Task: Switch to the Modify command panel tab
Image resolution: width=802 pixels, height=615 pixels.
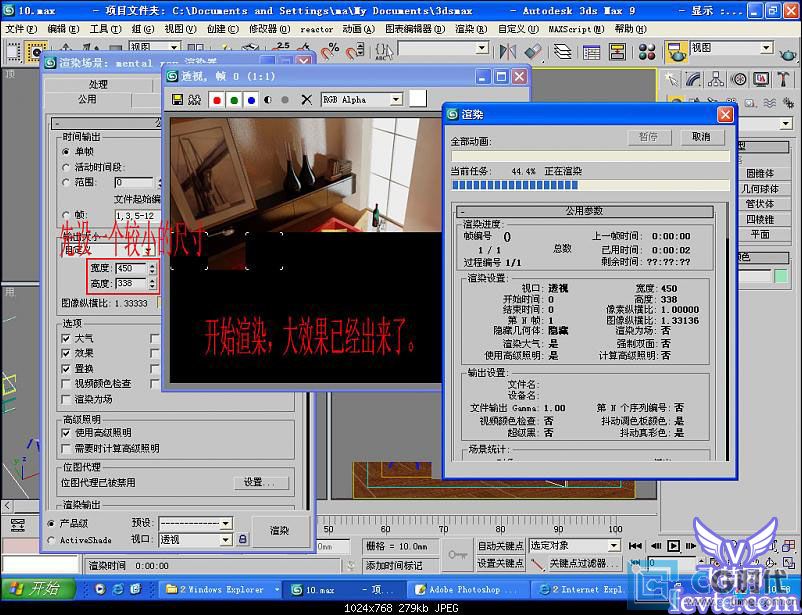Action: 693,79
